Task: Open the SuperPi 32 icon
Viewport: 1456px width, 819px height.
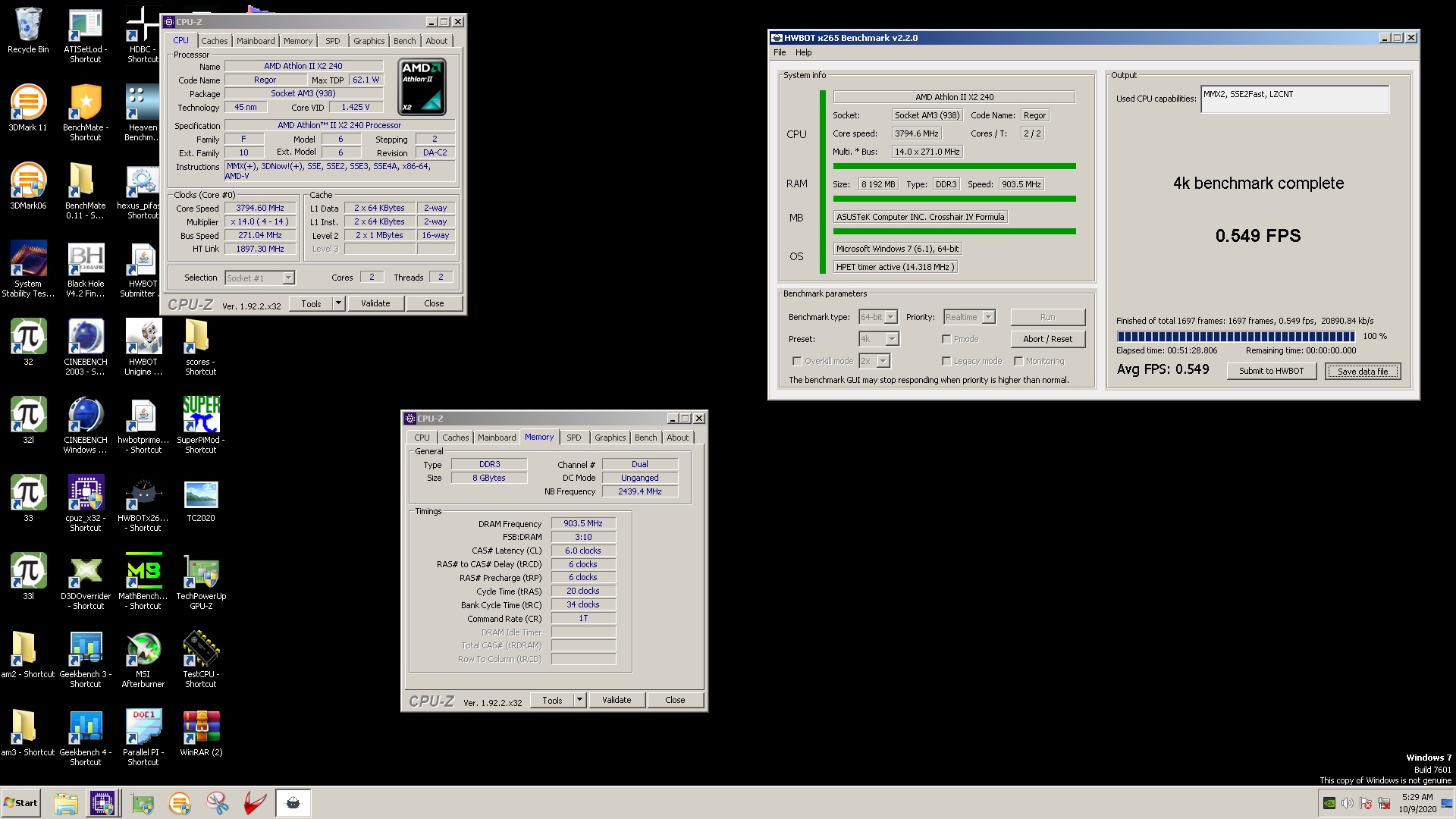Action: point(28,343)
